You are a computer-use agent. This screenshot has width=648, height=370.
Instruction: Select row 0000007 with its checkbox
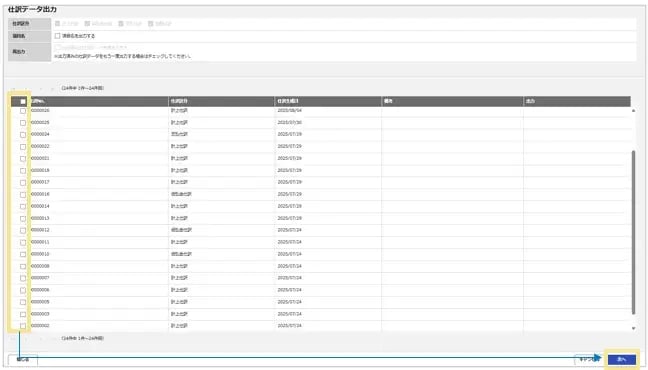coord(23,278)
